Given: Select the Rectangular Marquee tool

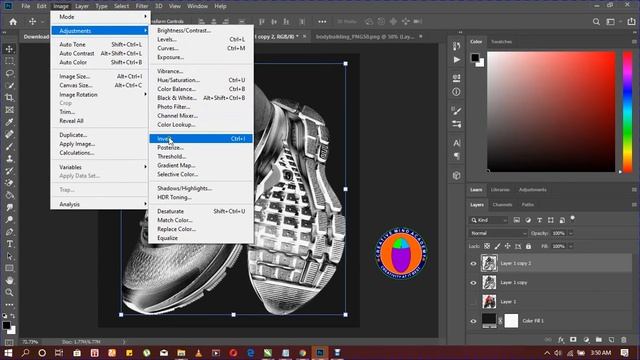Looking at the screenshot, I should pos(9,61).
